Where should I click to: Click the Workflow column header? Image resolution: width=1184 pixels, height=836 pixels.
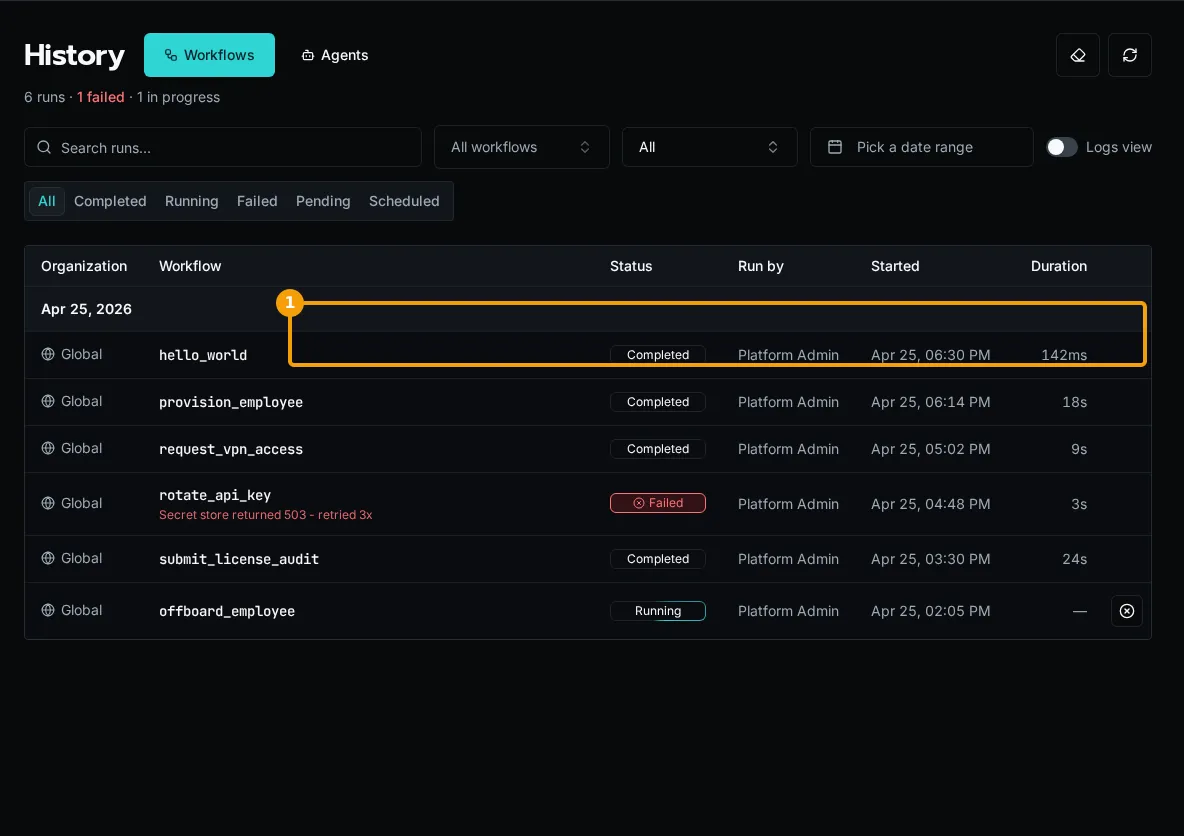click(x=190, y=266)
